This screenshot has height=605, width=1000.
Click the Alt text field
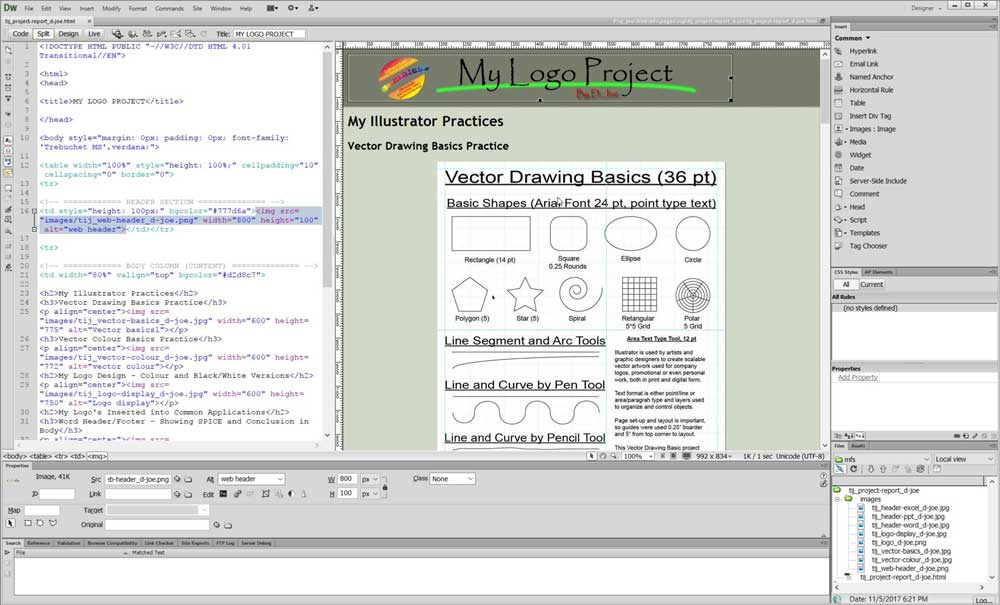[250, 479]
